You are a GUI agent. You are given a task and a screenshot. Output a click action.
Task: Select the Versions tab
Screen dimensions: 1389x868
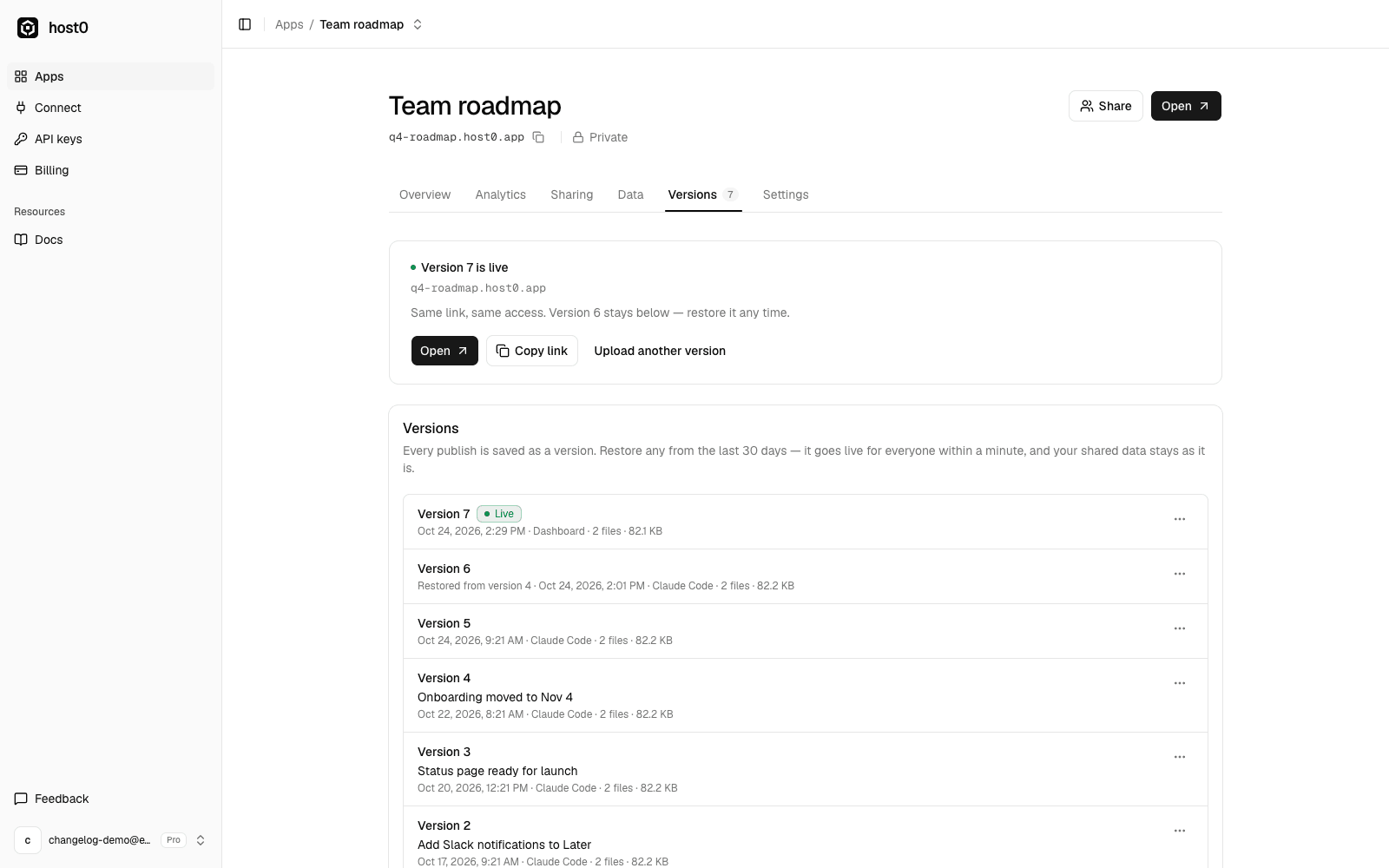703,194
